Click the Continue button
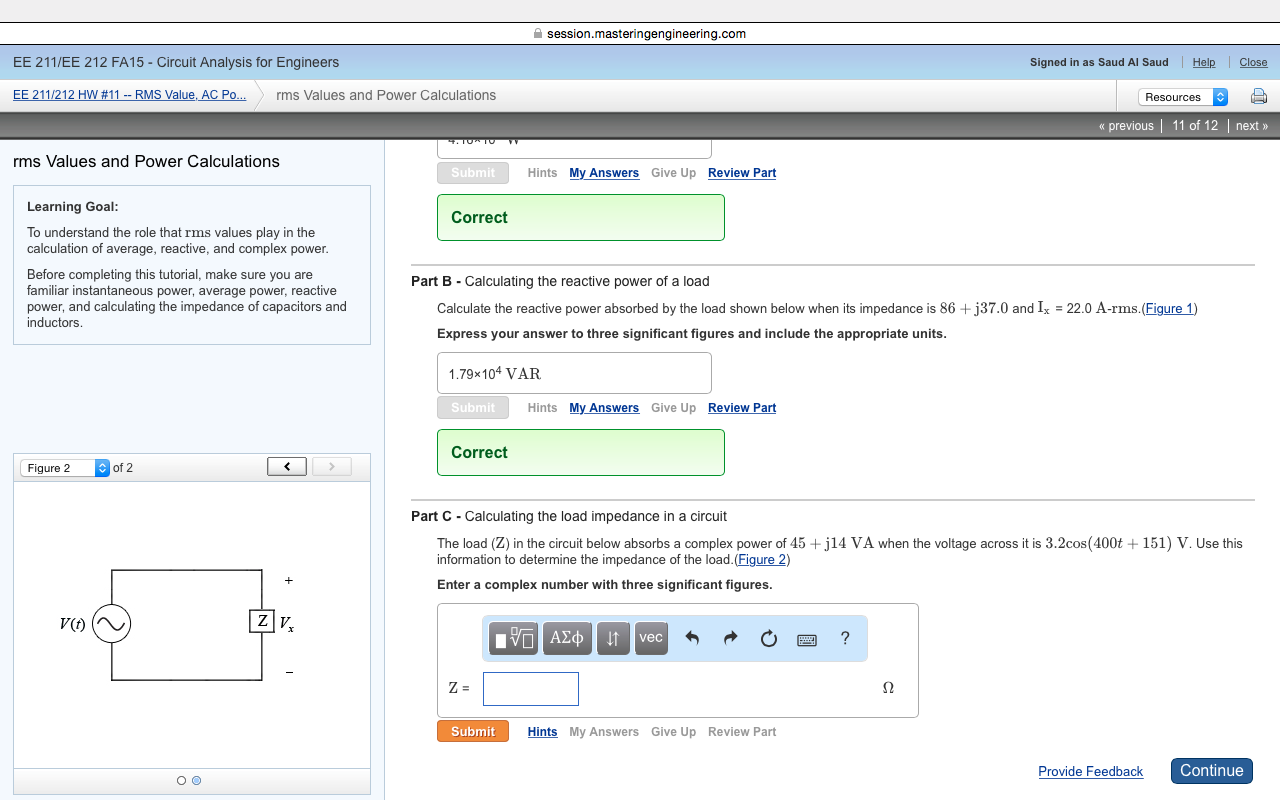Image resolution: width=1280 pixels, height=800 pixels. 1211,770
